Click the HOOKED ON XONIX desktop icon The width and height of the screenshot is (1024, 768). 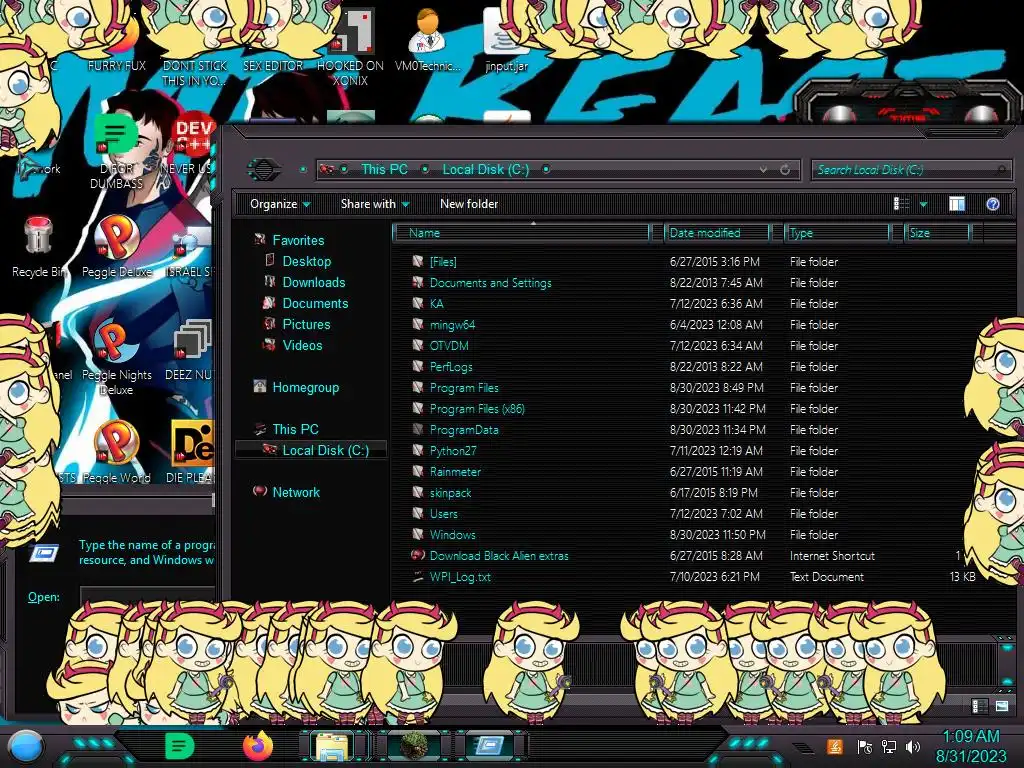(x=350, y=48)
